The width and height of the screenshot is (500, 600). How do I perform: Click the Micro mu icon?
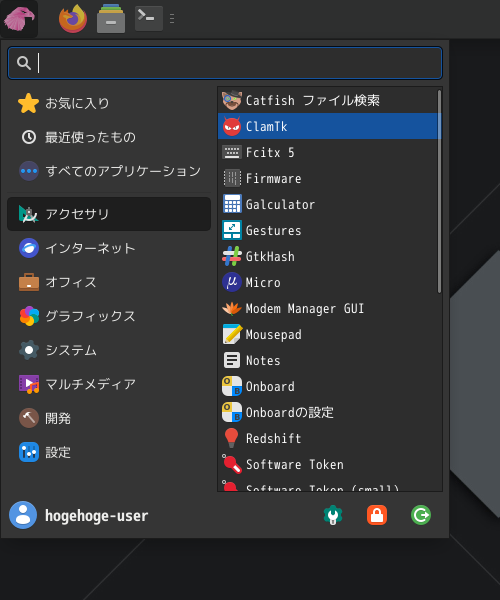click(232, 282)
